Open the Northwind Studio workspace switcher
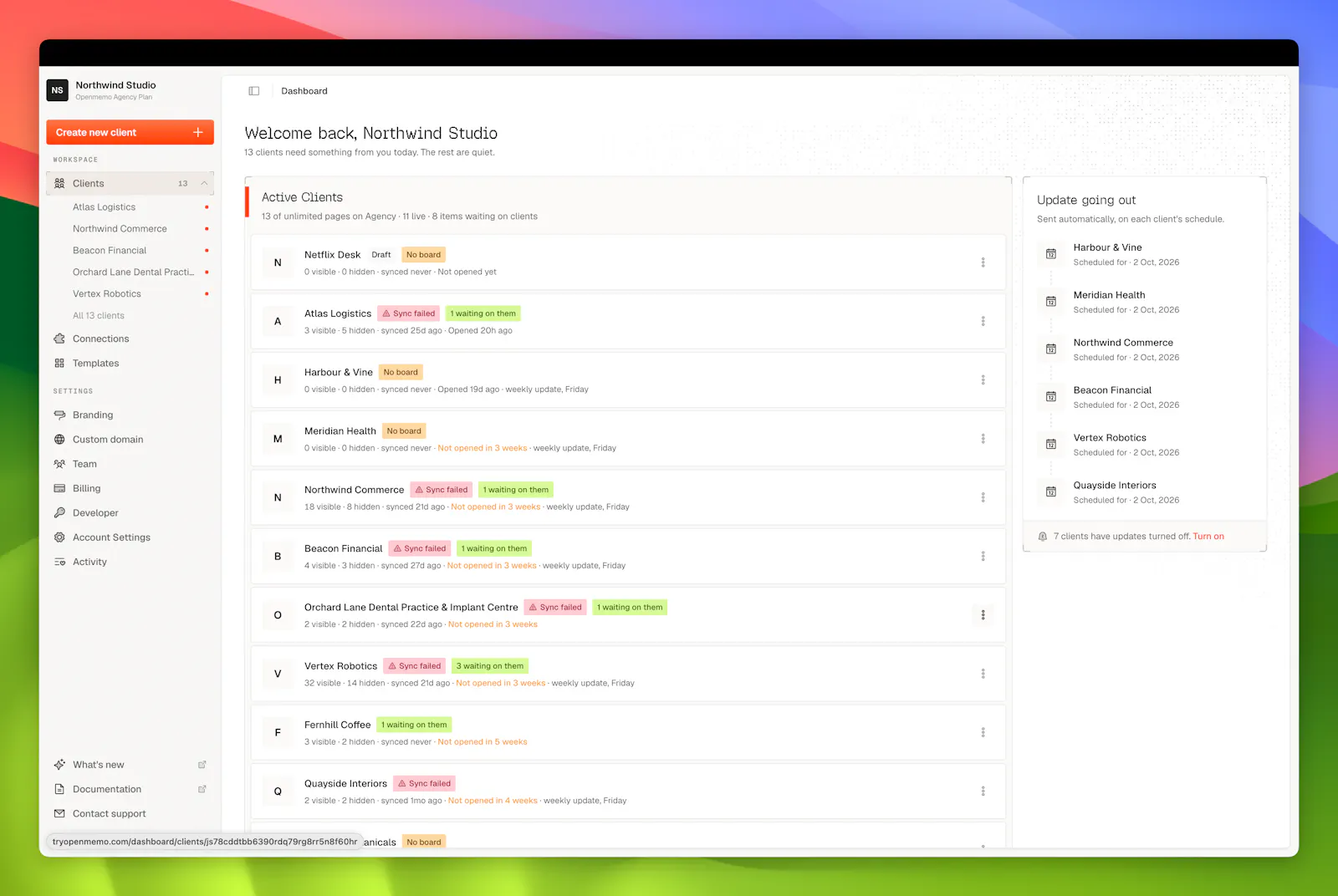Screen dimensions: 1338x896 130,90
